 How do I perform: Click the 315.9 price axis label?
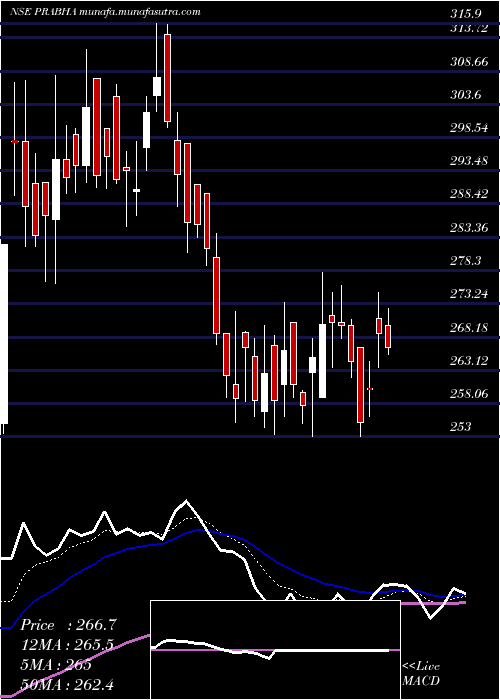click(467, 14)
